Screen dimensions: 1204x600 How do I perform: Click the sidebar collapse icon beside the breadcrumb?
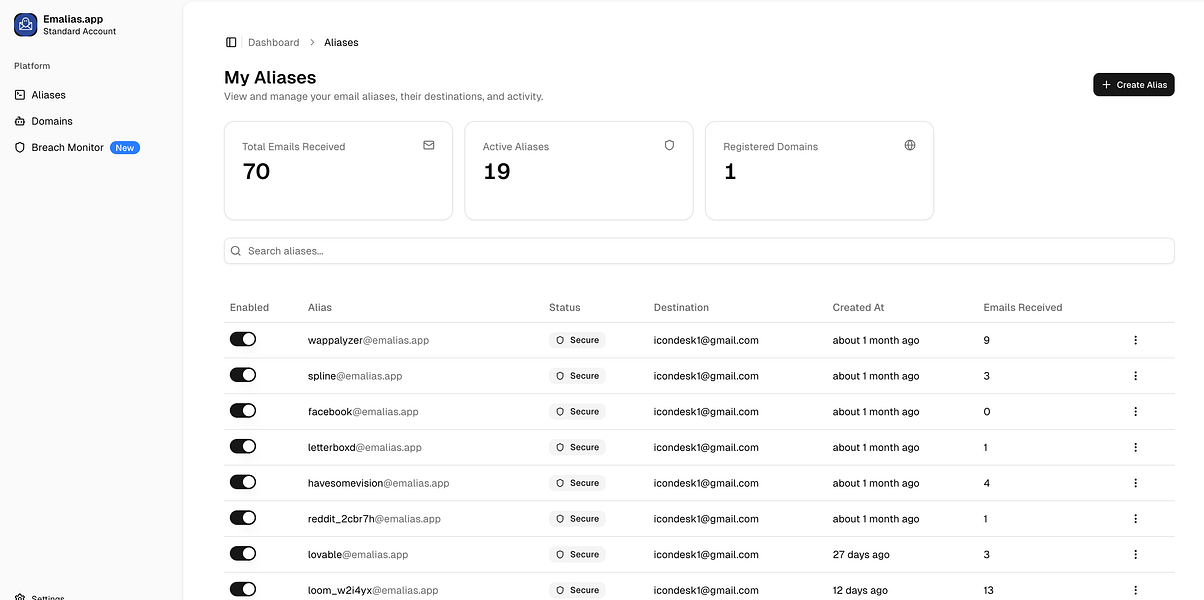pyautogui.click(x=233, y=42)
